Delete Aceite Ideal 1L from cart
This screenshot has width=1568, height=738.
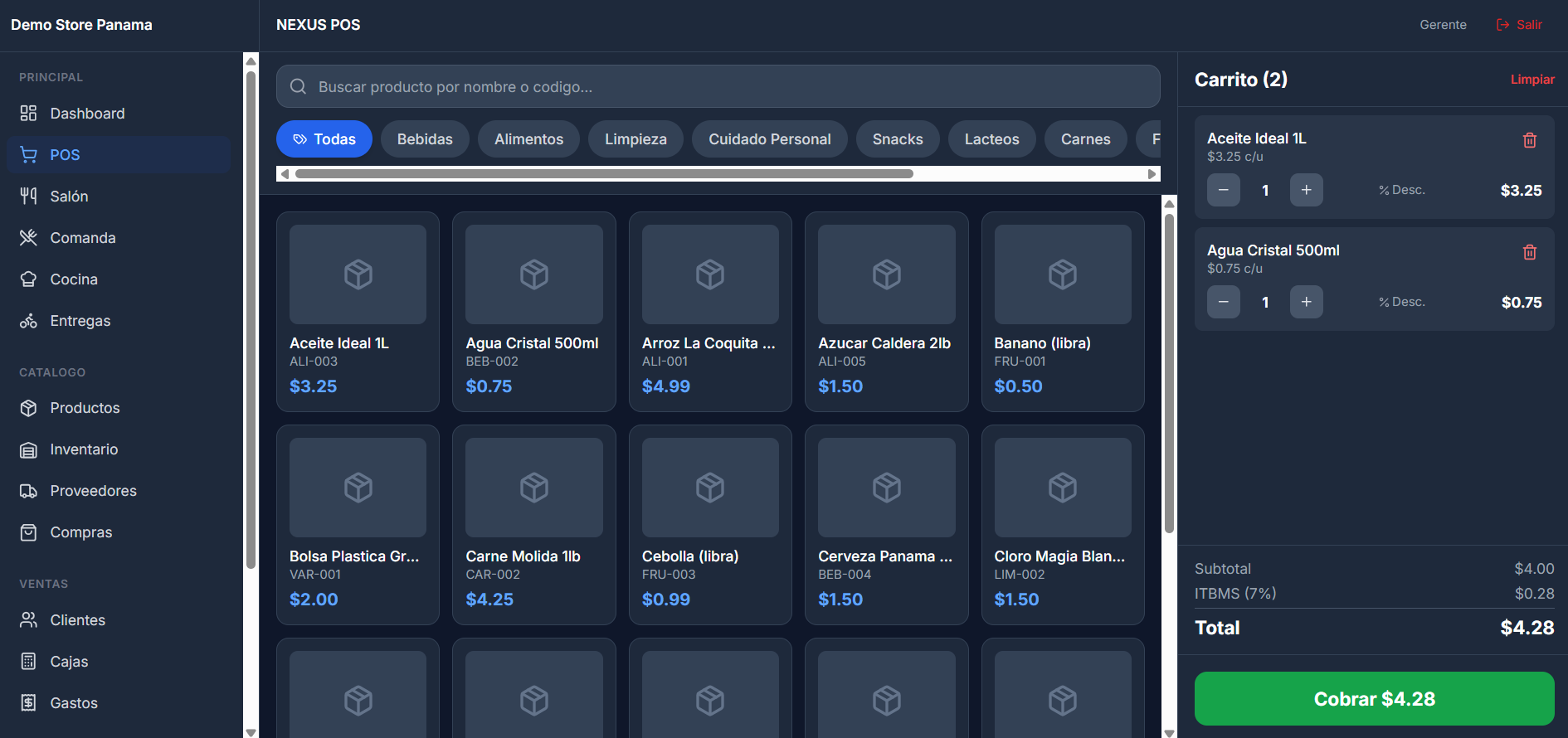(1529, 140)
